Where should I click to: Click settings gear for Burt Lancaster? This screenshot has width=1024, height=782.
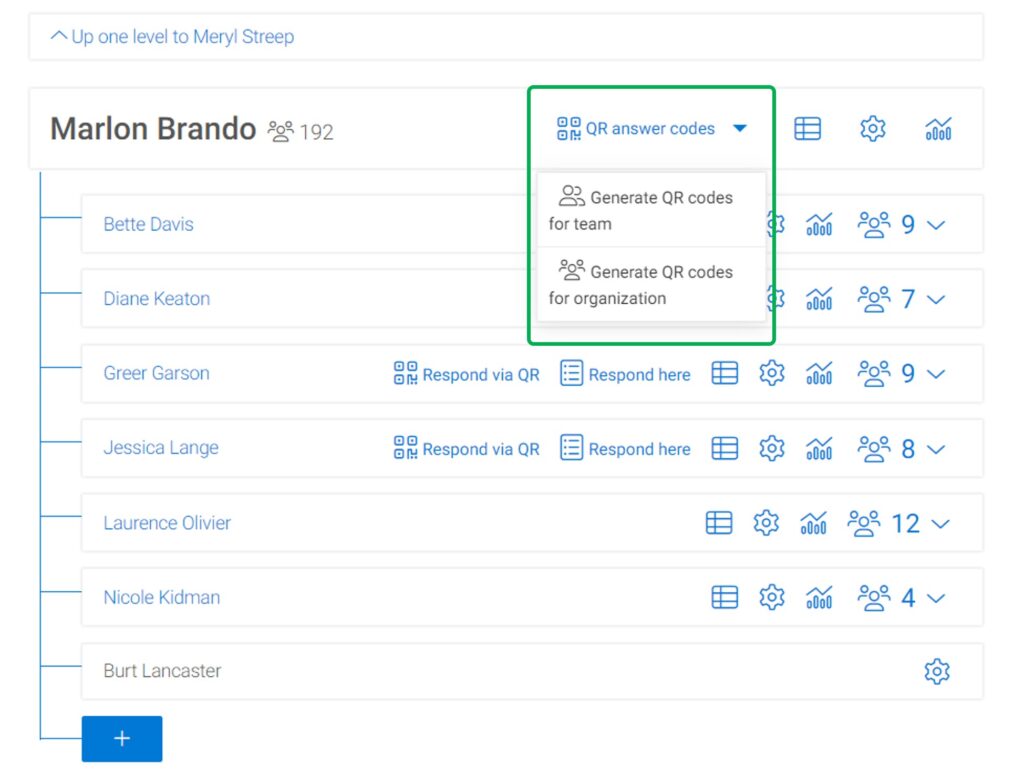pyautogui.click(x=936, y=672)
